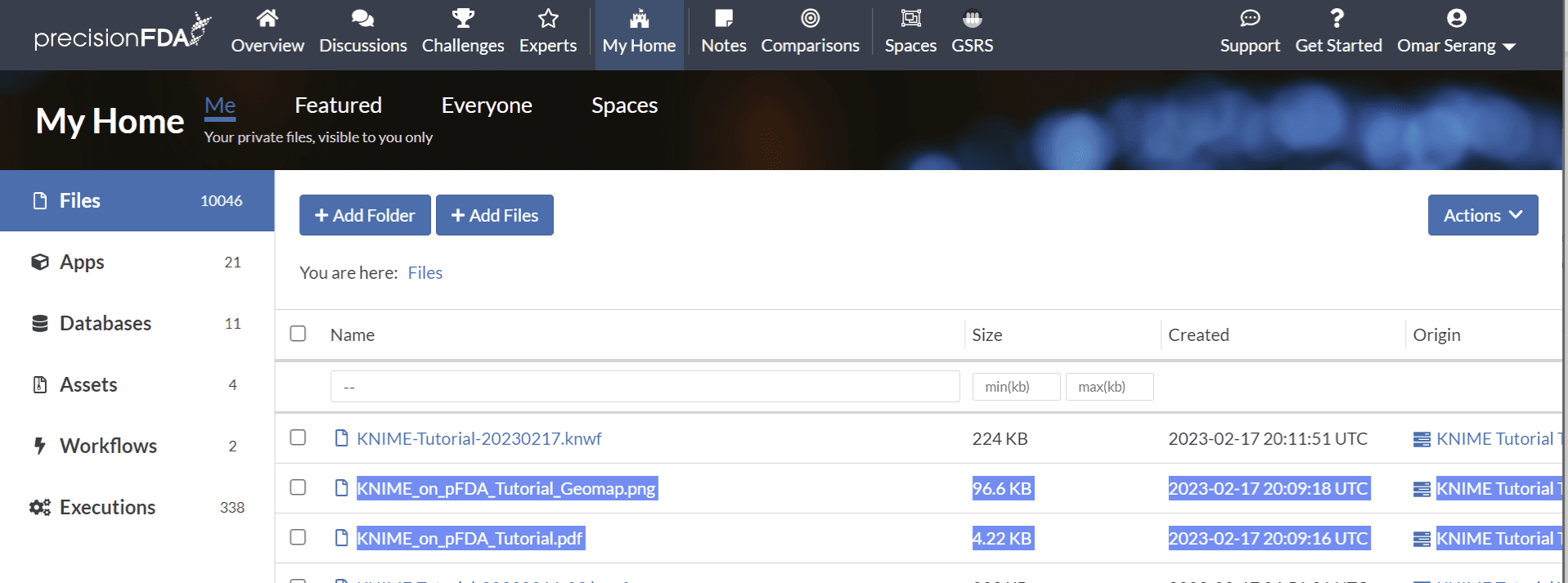Click the Add Folder button
This screenshot has width=1568, height=583.
[x=365, y=215]
